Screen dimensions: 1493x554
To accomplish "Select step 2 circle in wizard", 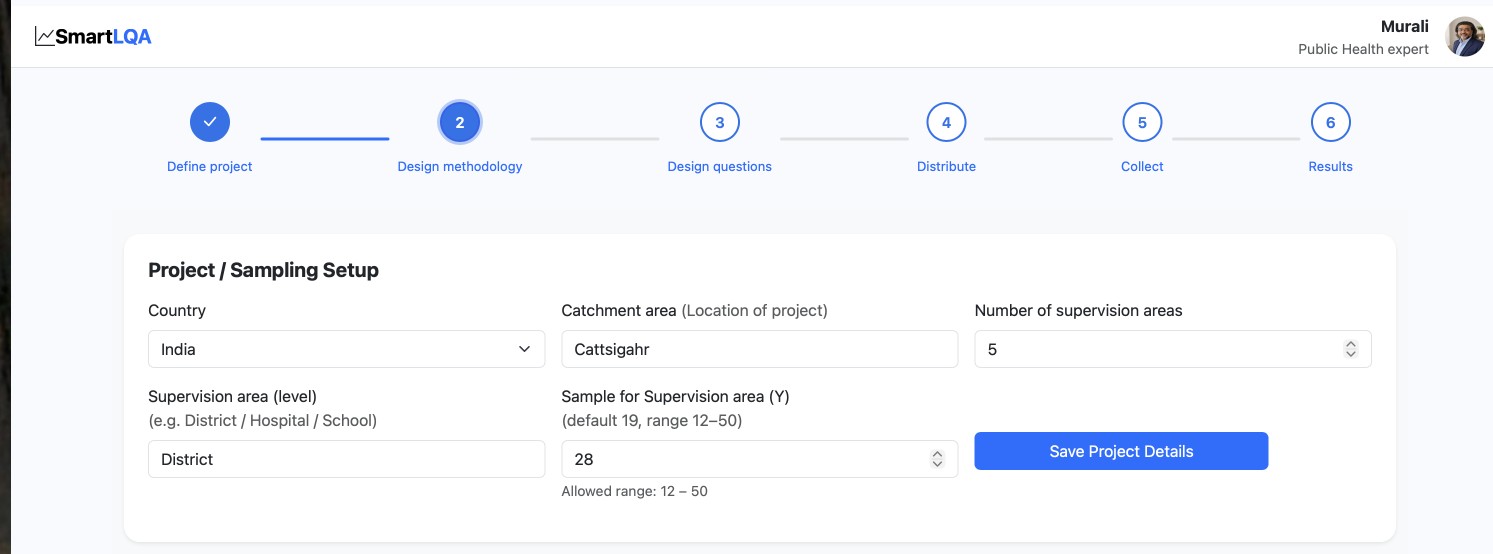I will pos(460,123).
